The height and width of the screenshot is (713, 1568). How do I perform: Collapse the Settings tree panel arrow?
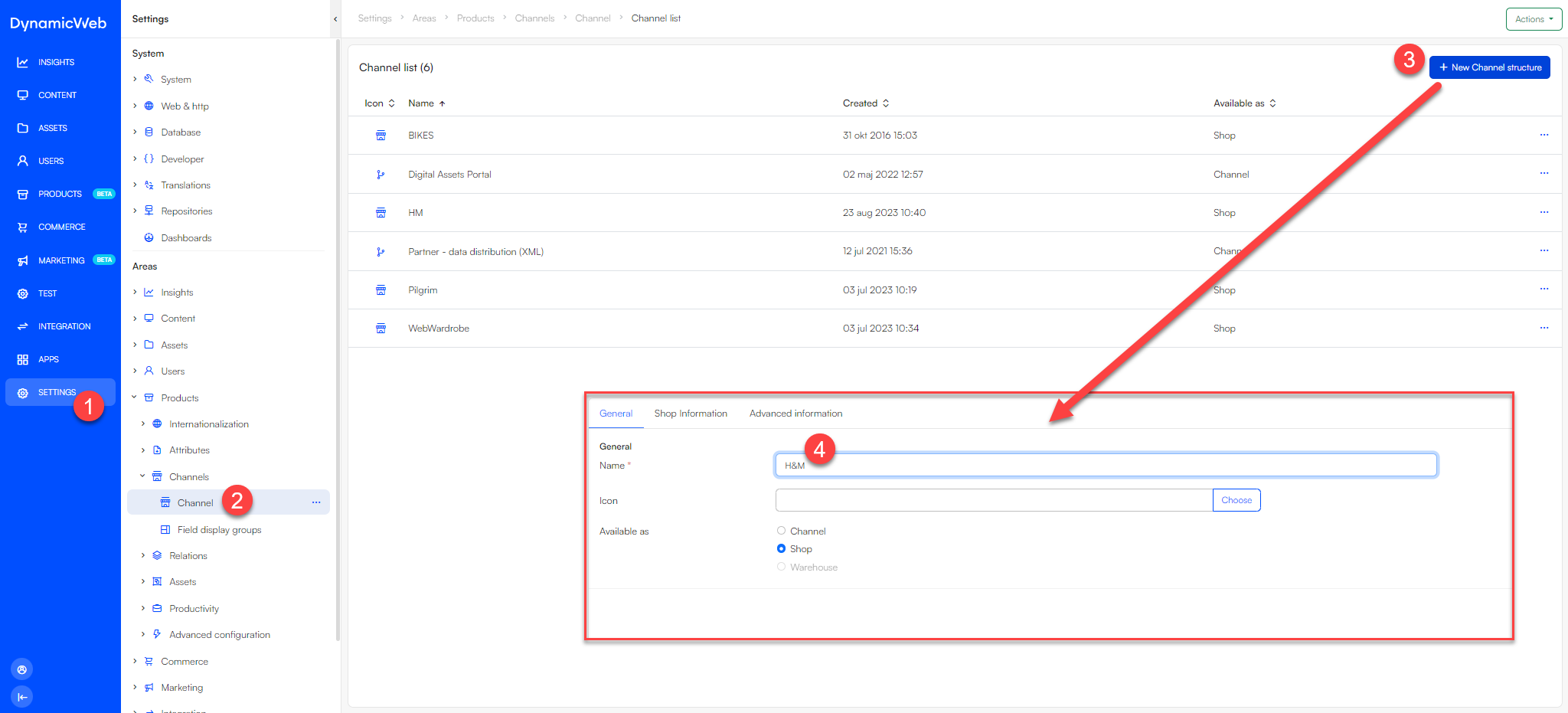tap(335, 19)
